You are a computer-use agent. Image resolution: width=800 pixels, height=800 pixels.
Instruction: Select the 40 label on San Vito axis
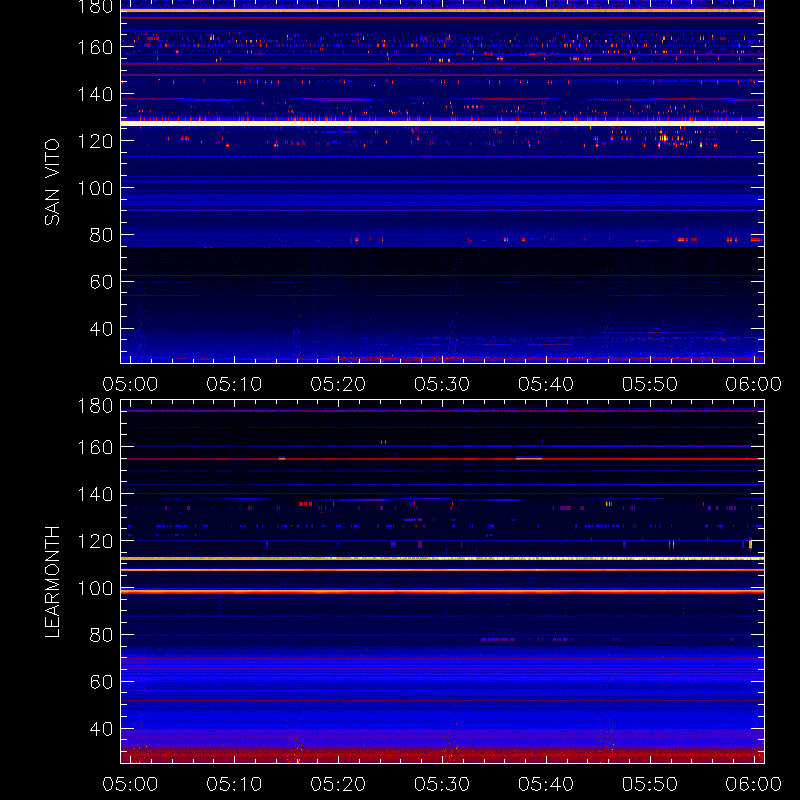coord(101,329)
